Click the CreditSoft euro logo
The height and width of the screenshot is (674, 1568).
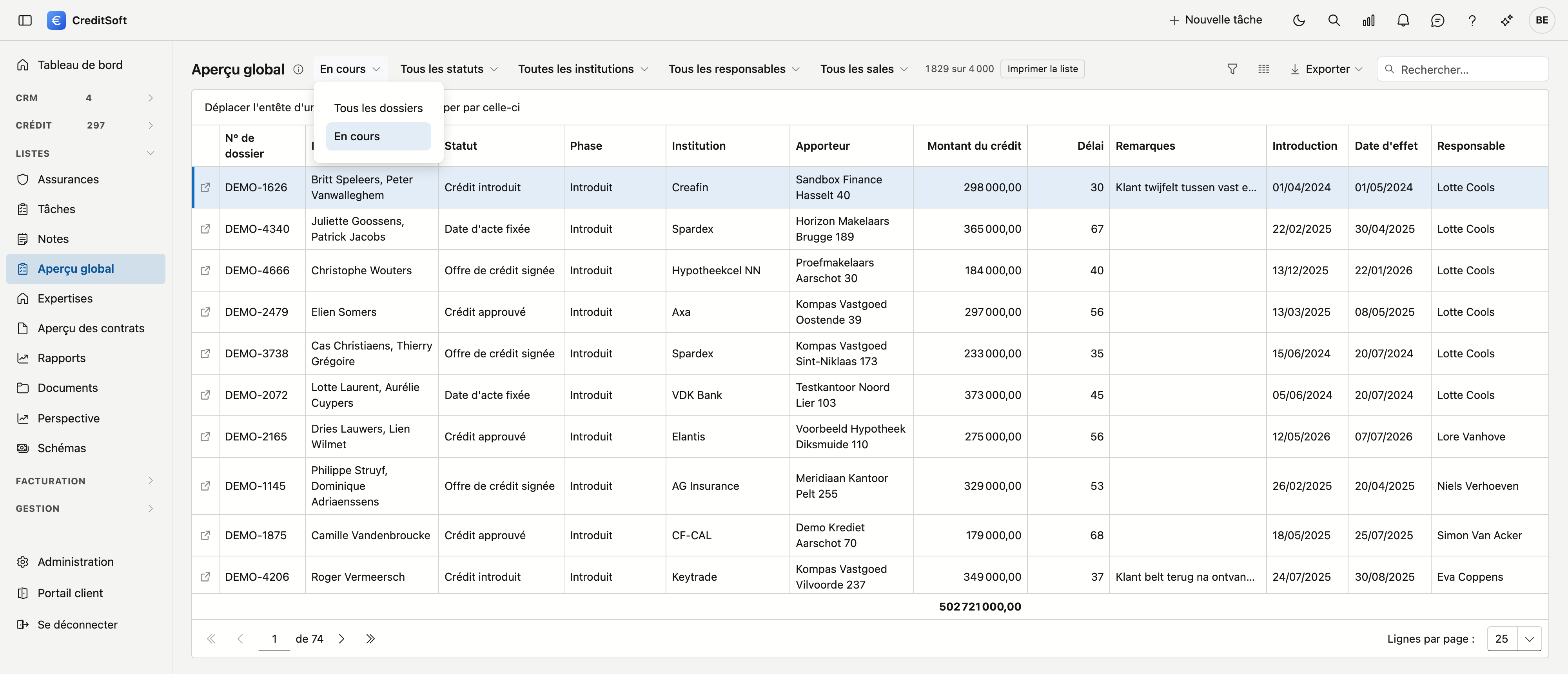point(56,20)
